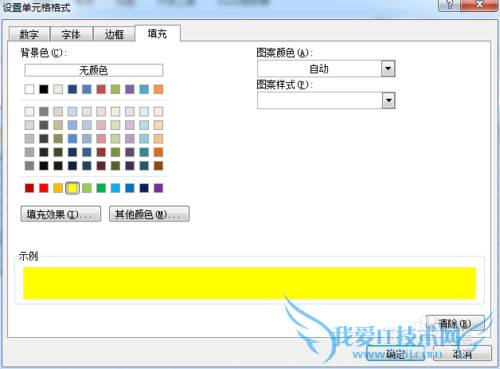The height and width of the screenshot is (369, 500).
Task: Pick the olive green swatch in the top theme row
Action: click(115, 89)
